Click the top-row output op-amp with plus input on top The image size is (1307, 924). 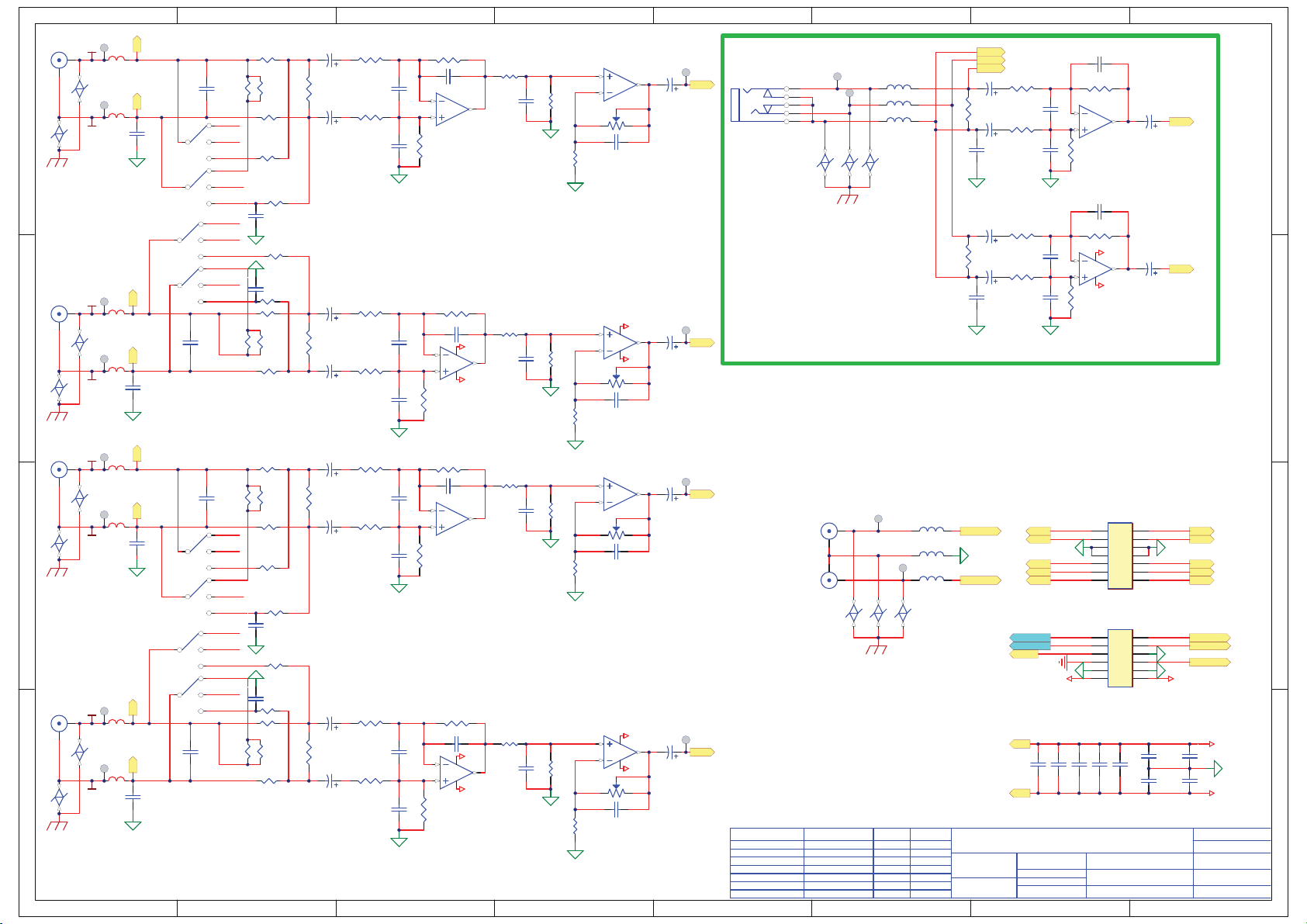(619, 85)
